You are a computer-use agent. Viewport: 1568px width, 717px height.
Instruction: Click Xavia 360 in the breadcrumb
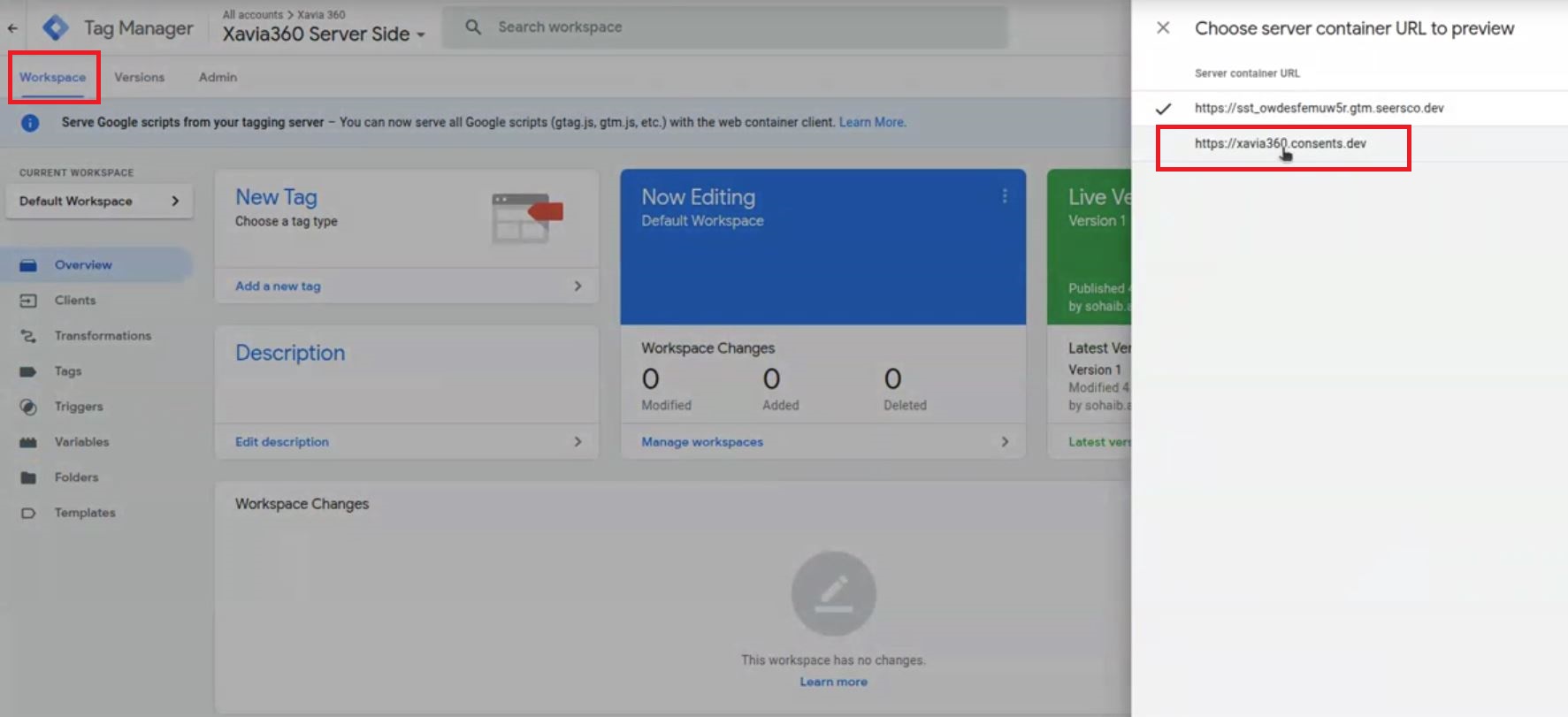(321, 15)
